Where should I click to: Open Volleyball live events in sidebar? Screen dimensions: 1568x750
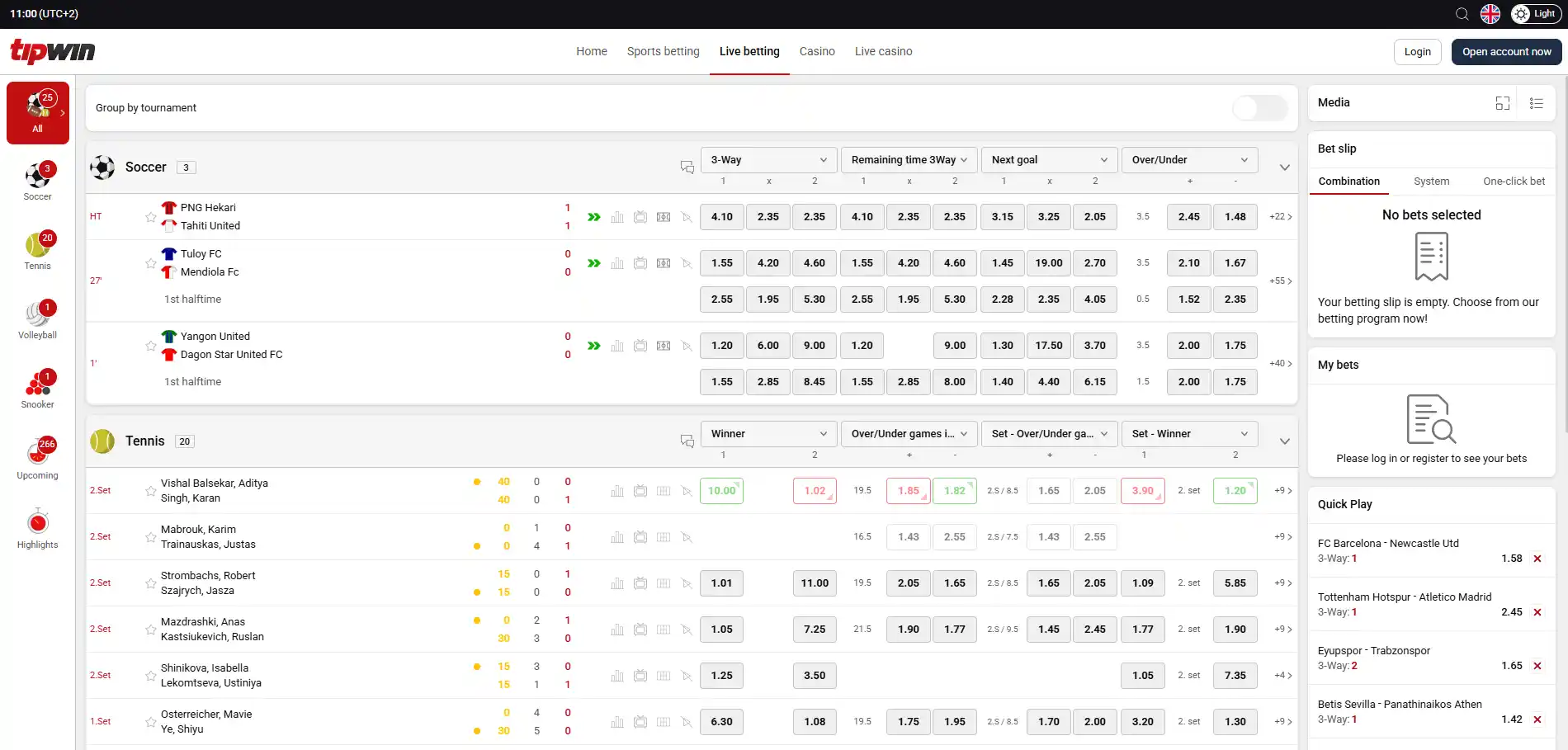coord(37,320)
